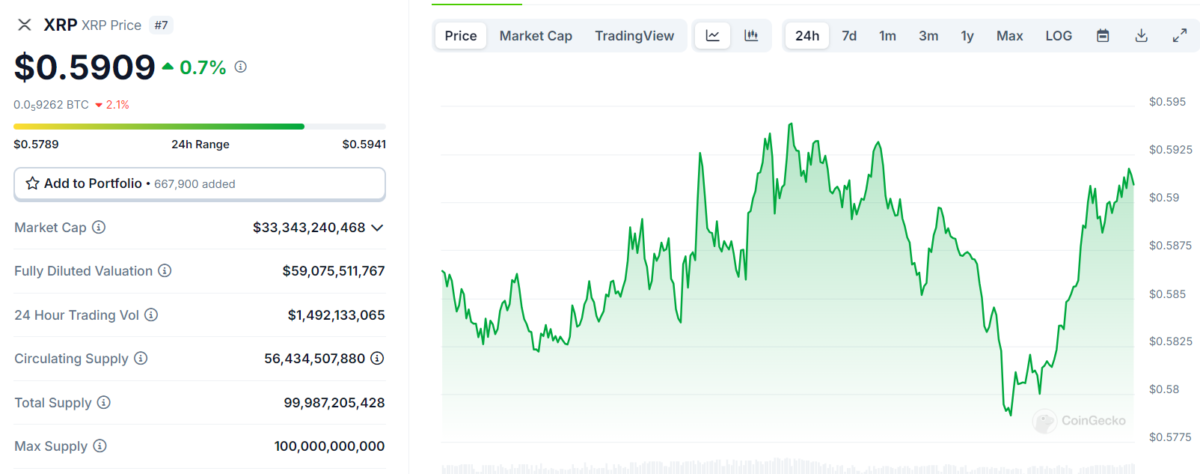This screenshot has height=474, width=1200.
Task: Click the $0.5775 y-axis label
Action: pyautogui.click(x=1170, y=437)
